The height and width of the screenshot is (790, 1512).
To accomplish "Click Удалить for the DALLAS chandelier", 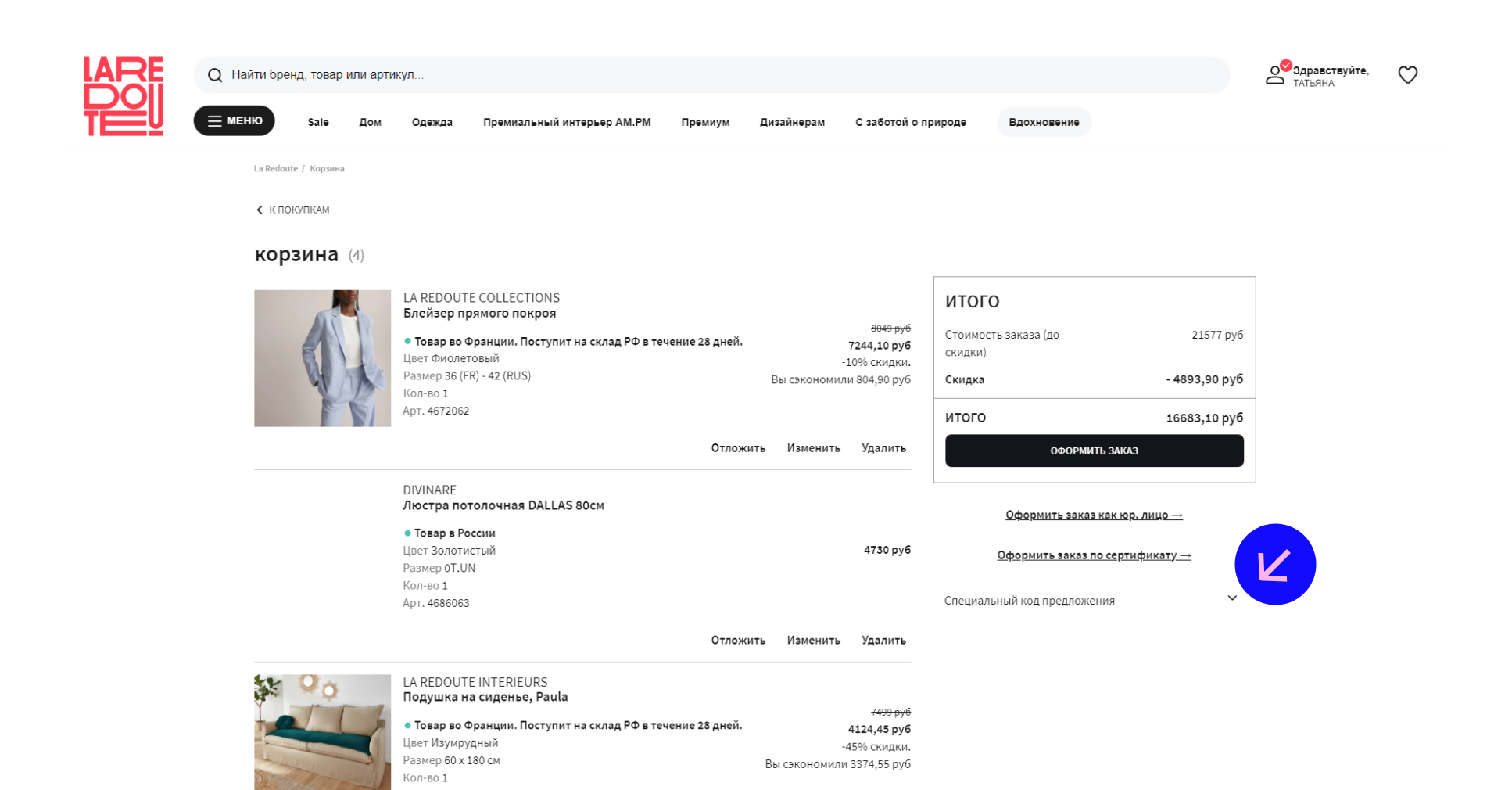I will click(x=883, y=640).
